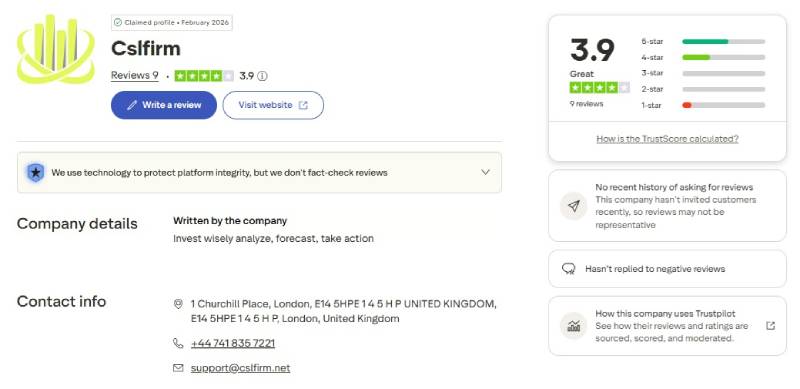Click the Visit website button
800x389 pixels.
pyautogui.click(x=273, y=105)
